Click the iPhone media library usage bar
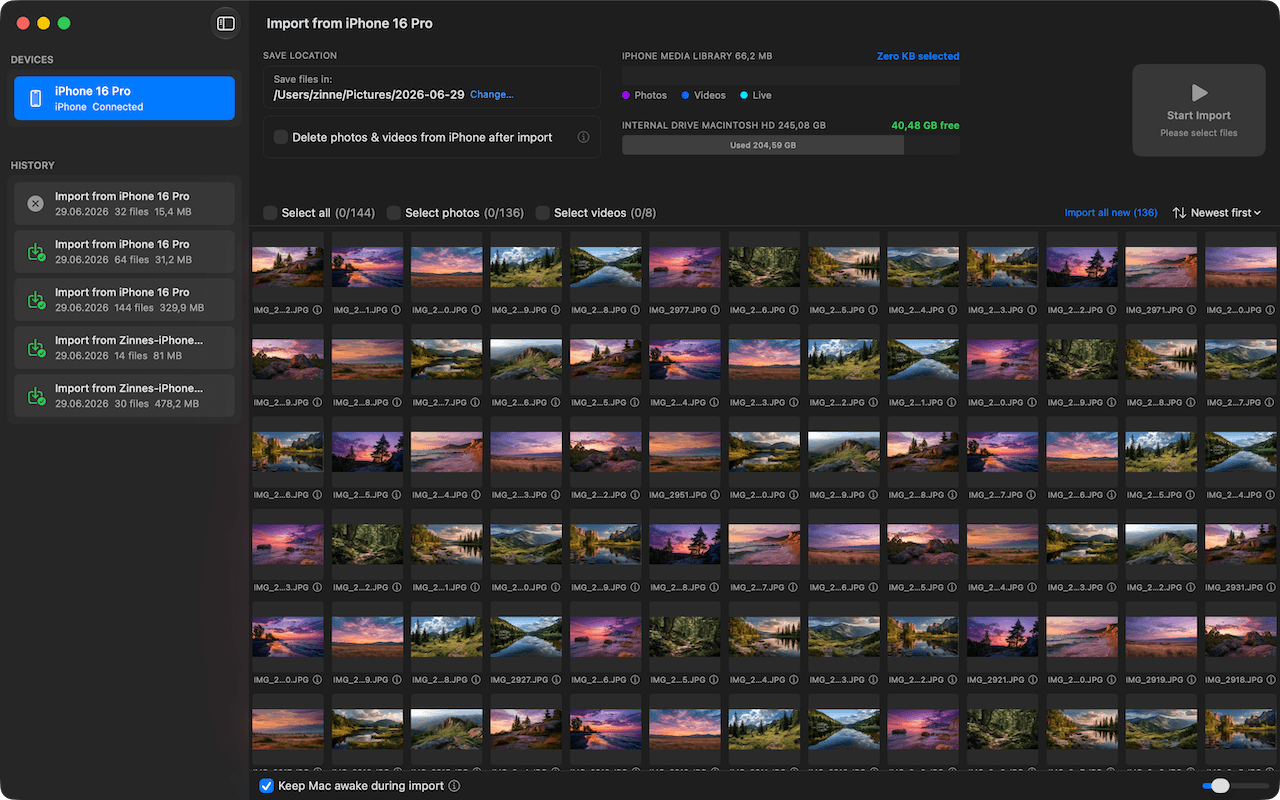Viewport: 1280px width, 800px height. [x=791, y=76]
